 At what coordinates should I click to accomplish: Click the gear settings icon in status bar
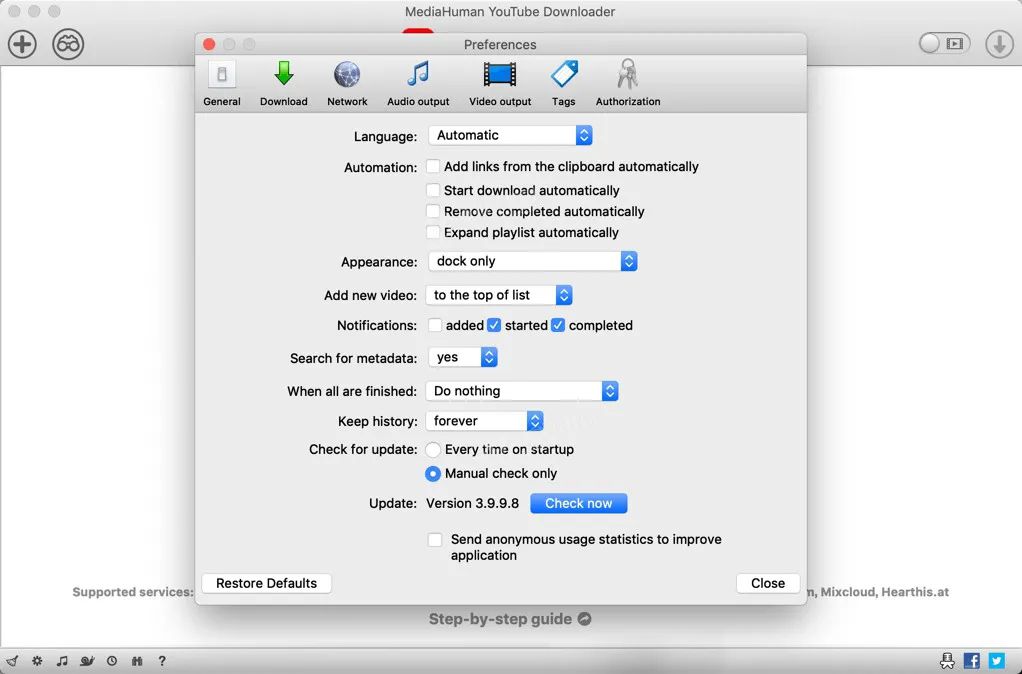[x=37, y=661]
